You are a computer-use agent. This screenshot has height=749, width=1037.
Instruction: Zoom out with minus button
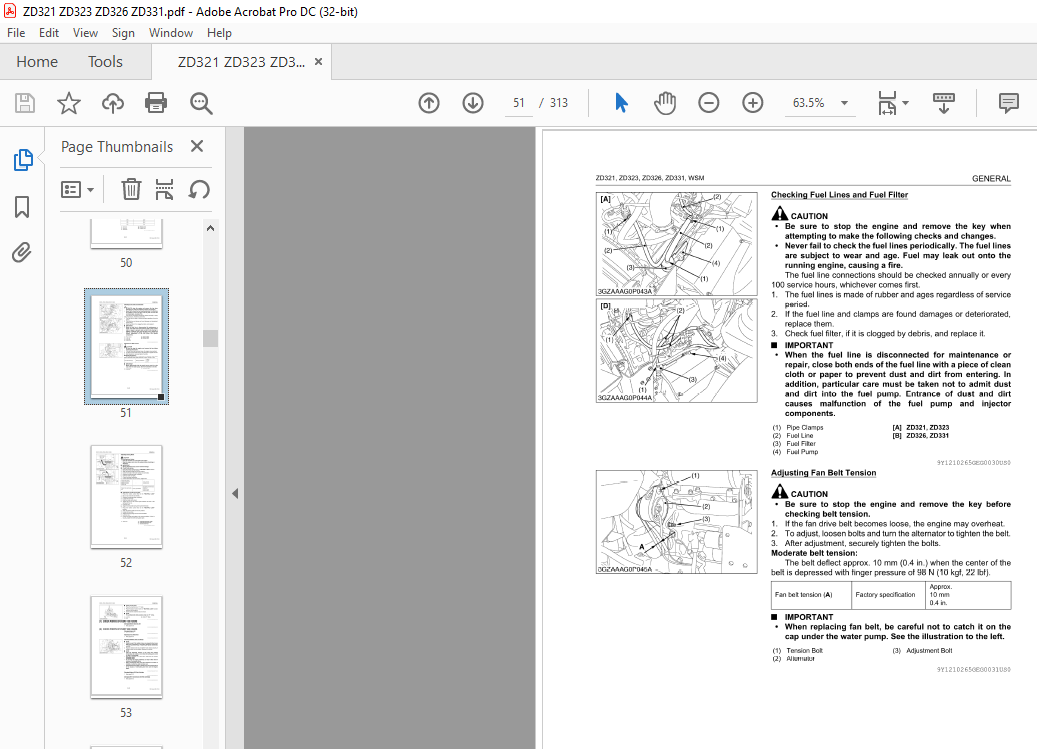(x=708, y=103)
